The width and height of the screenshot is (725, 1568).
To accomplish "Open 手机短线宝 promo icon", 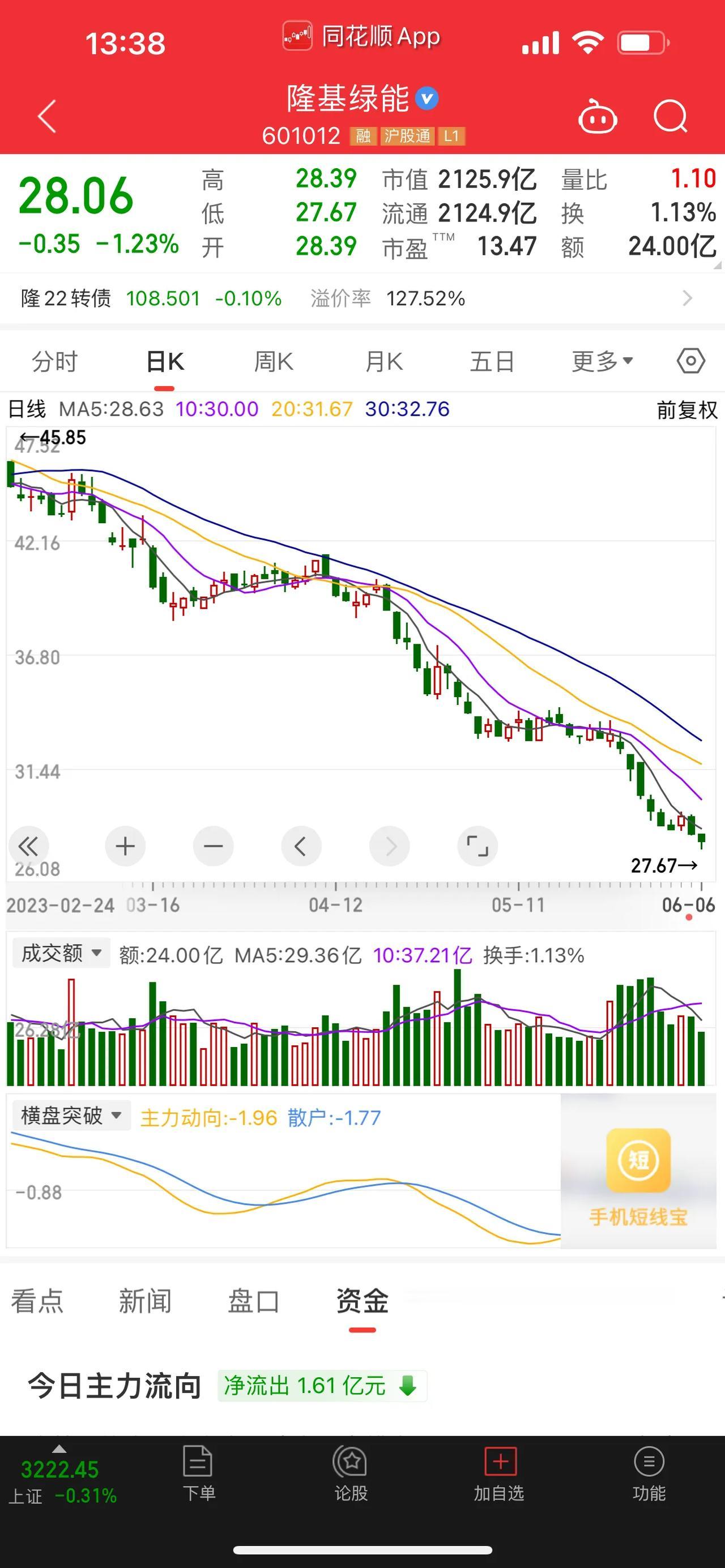I will tap(638, 1160).
